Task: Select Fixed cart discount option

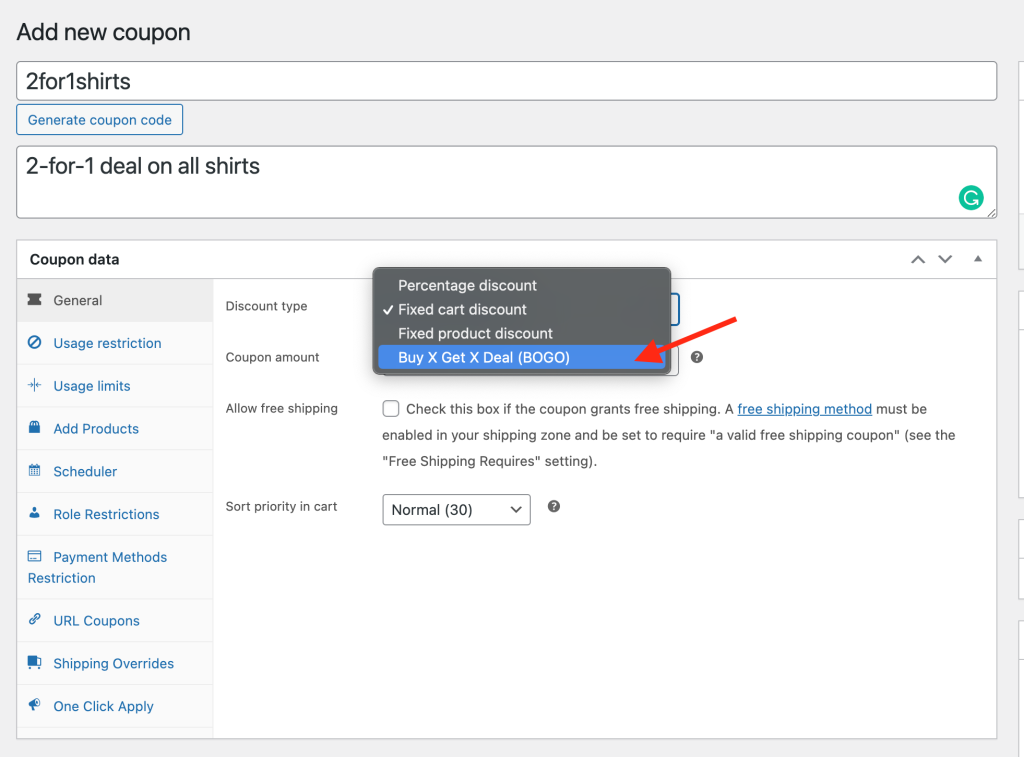Action: click(x=522, y=310)
